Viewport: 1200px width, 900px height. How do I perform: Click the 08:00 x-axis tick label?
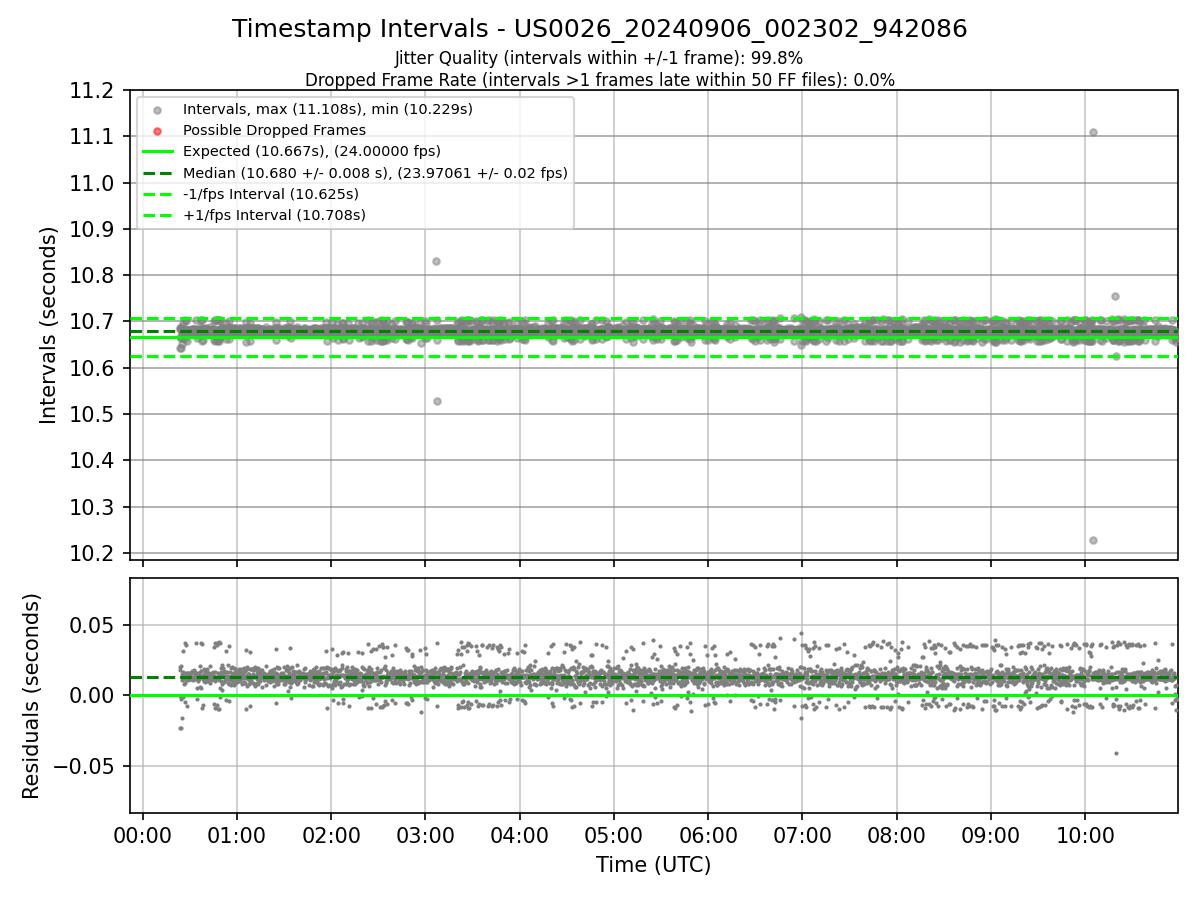[896, 835]
